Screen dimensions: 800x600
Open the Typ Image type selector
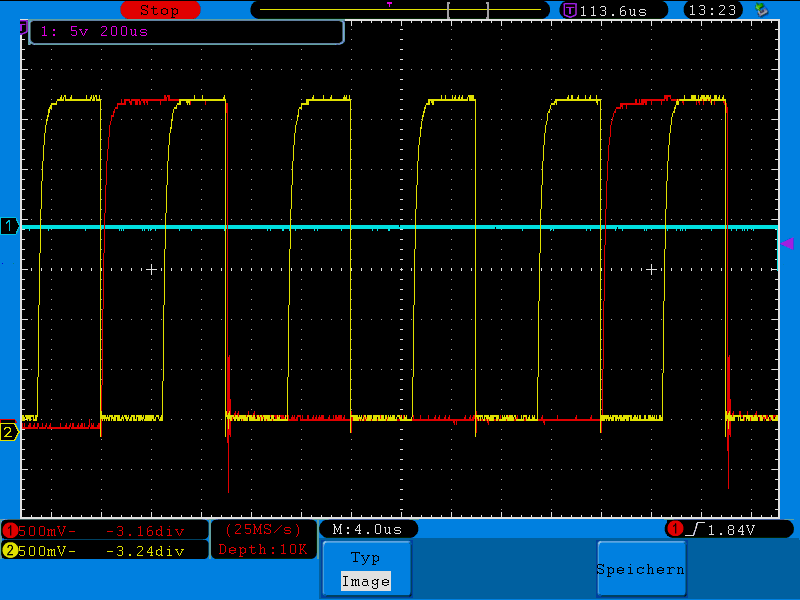(x=366, y=569)
